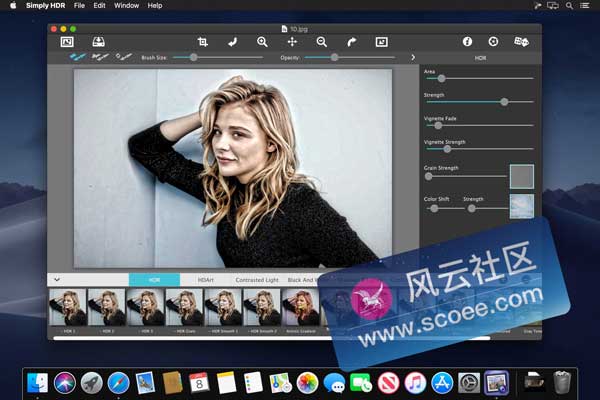Select the third eraser brush icon
Viewport: 600px width, 400px height.
124,58
